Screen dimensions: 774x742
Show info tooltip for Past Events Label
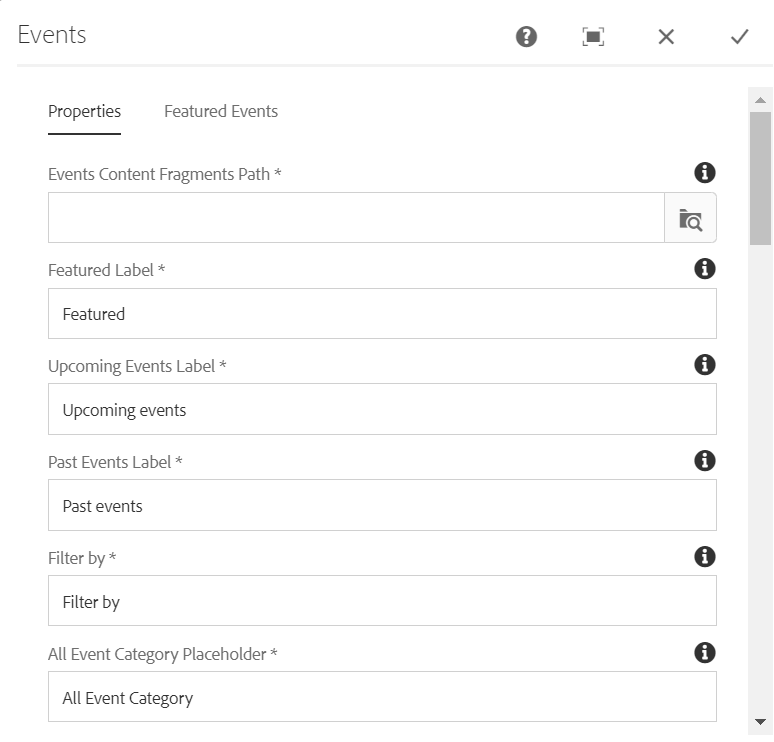(705, 461)
